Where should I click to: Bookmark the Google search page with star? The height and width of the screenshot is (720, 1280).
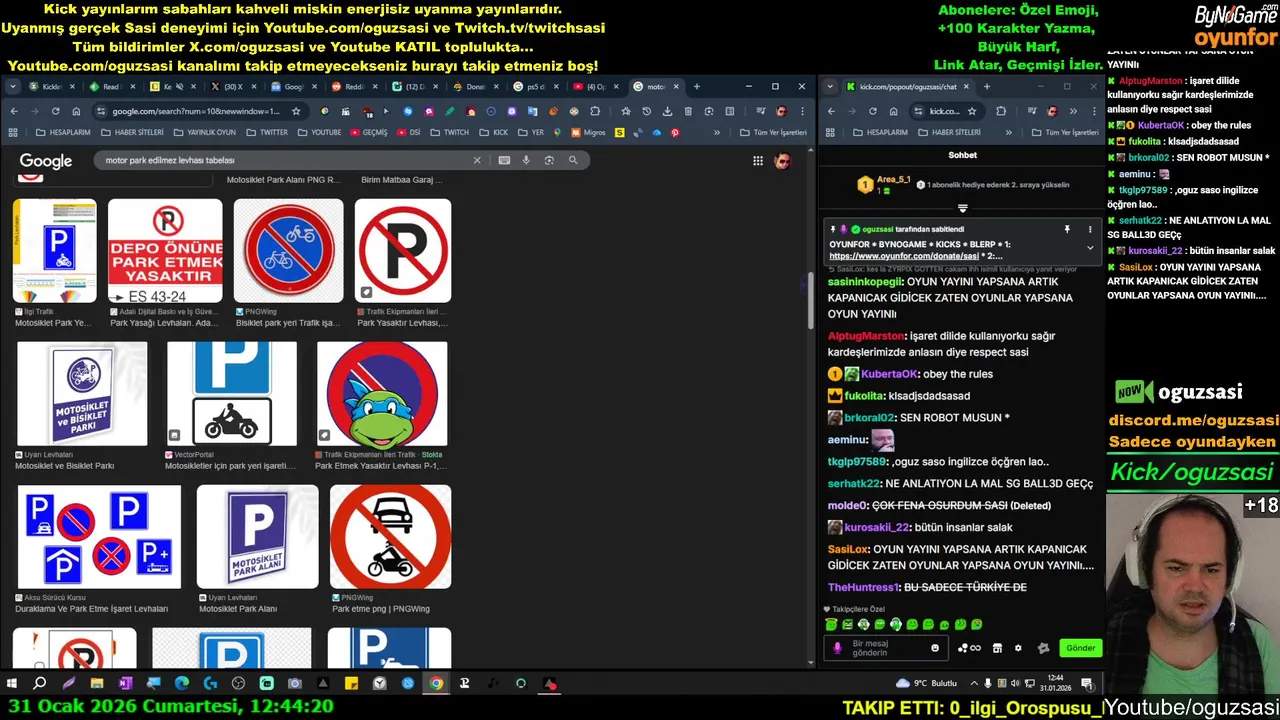[296, 111]
